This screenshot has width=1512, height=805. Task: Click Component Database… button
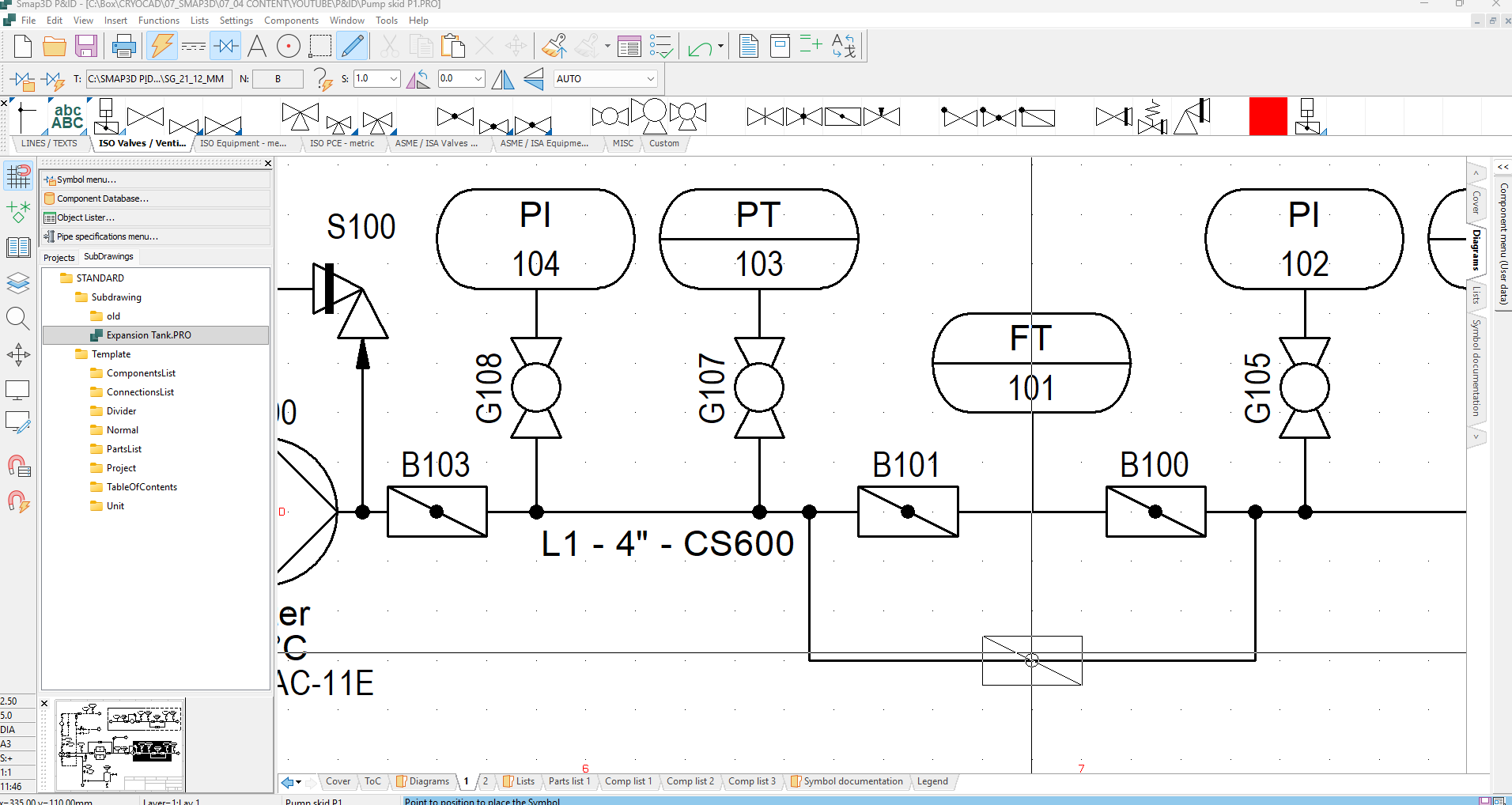pyautogui.click(x=157, y=198)
